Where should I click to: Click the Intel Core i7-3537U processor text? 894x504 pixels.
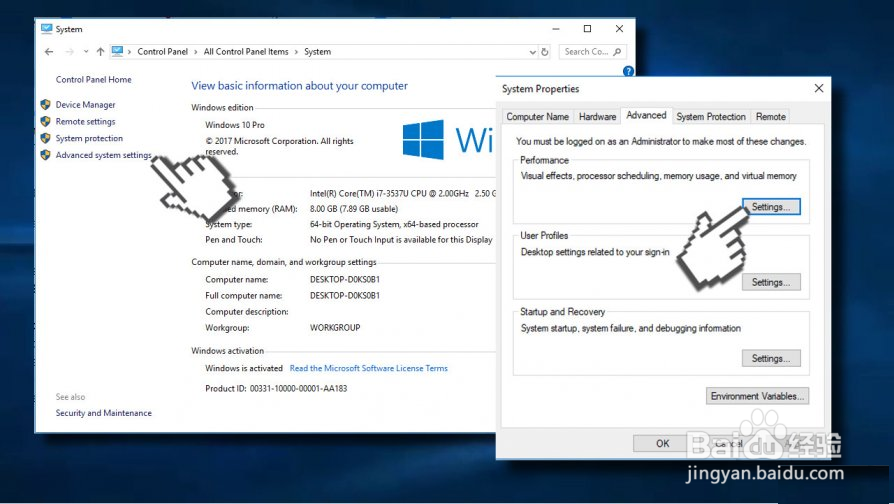pyautogui.click(x=403, y=194)
